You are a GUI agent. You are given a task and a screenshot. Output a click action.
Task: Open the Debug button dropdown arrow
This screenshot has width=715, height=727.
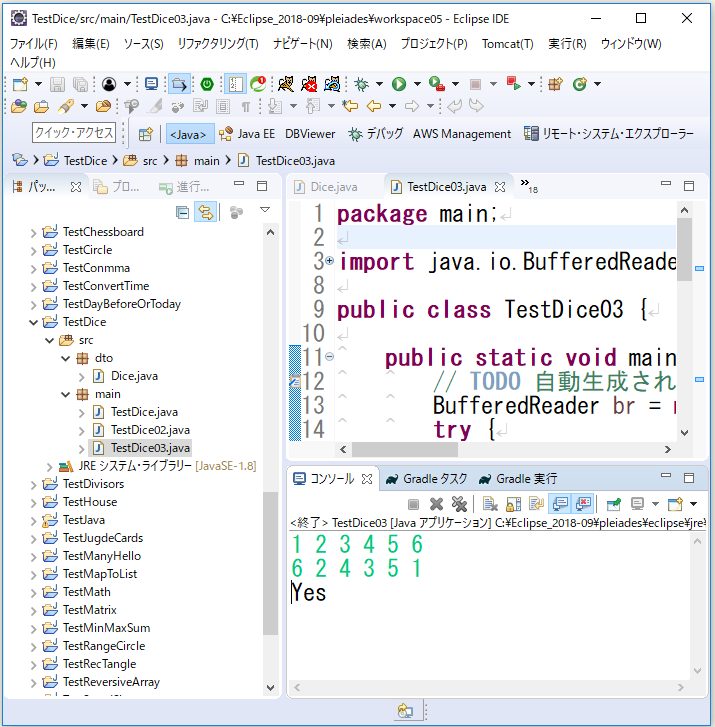click(379, 84)
